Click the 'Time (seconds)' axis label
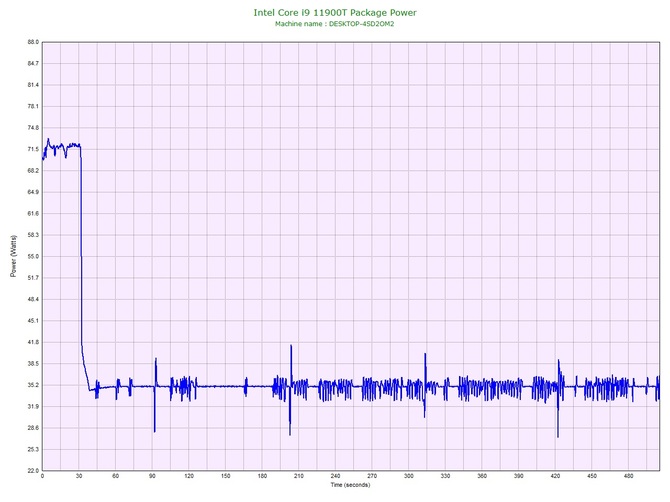670x502 pixels. pos(350,485)
